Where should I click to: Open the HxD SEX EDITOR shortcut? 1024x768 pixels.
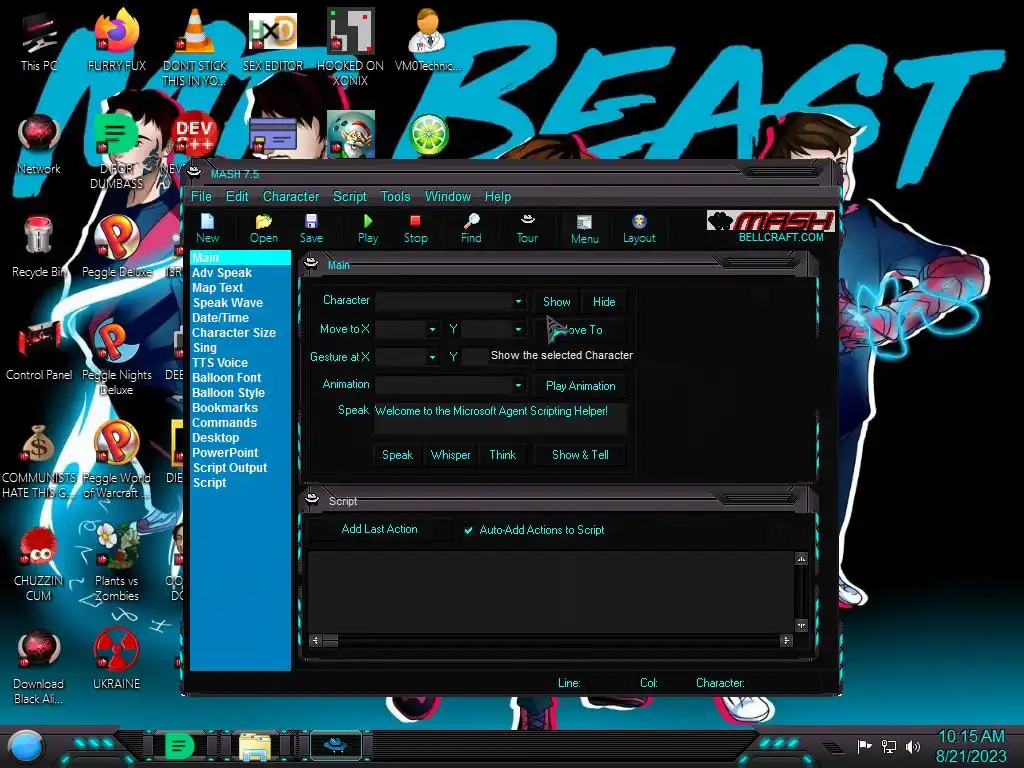[x=273, y=41]
